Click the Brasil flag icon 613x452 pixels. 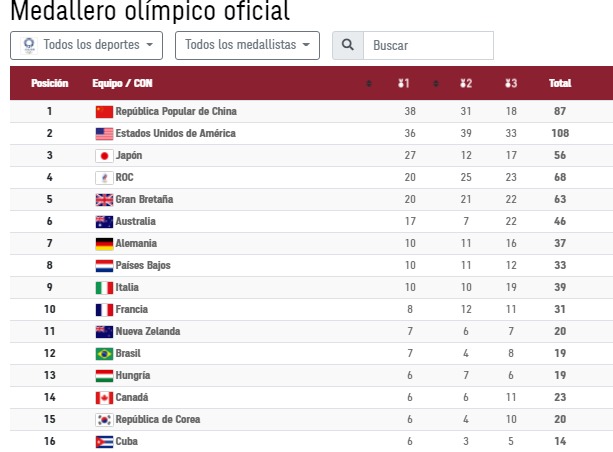104,354
